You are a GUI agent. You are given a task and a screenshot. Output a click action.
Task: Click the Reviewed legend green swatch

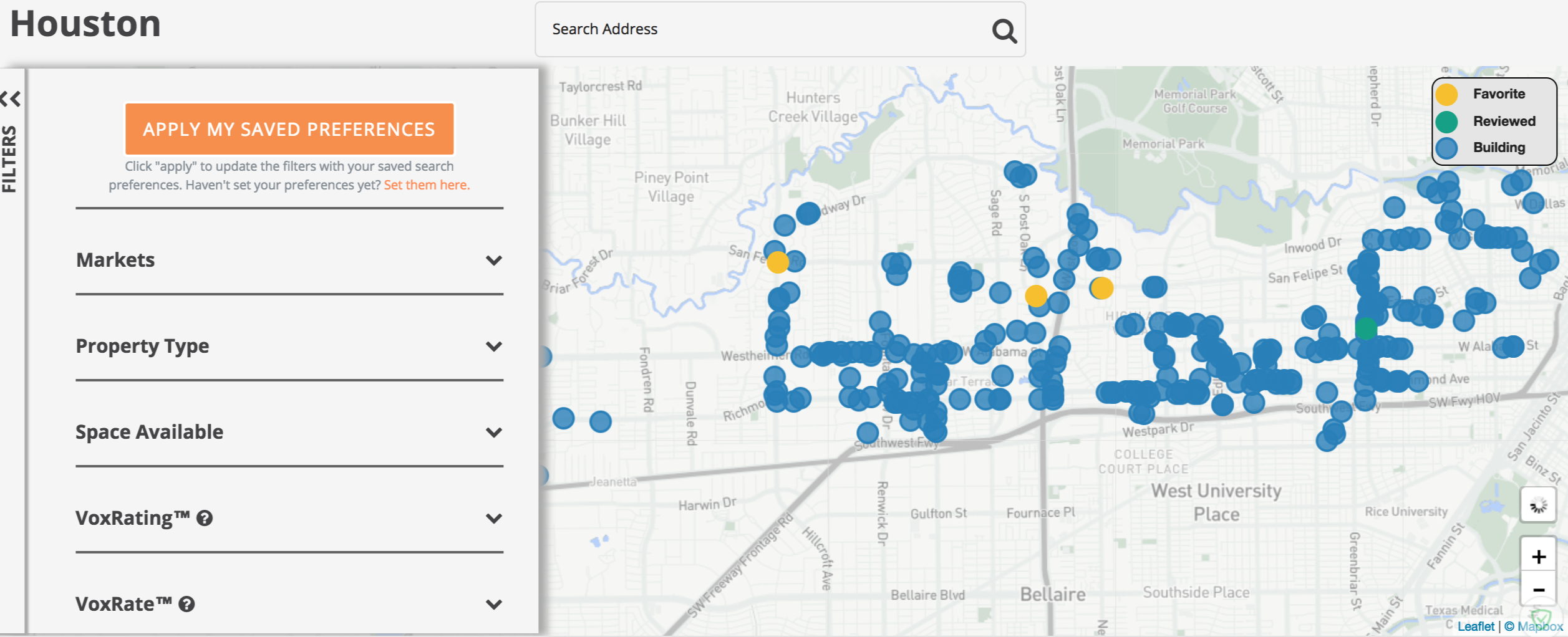tap(1446, 122)
